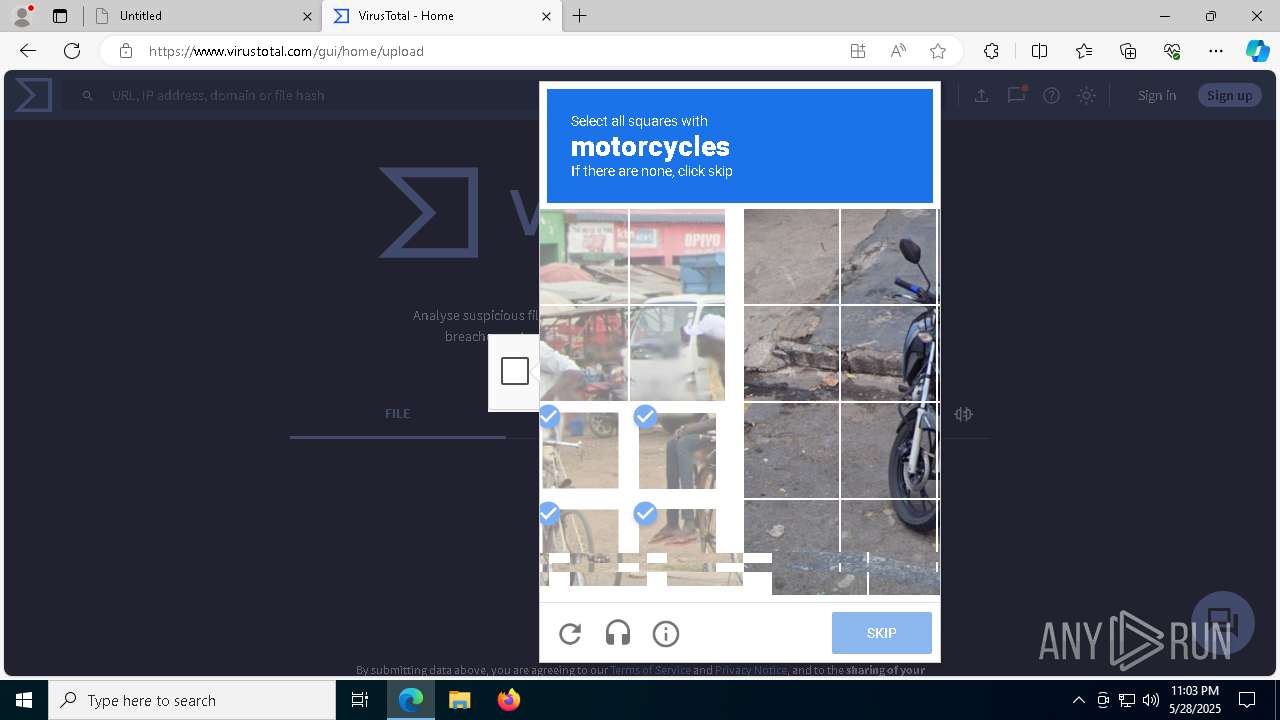The height and width of the screenshot is (720, 1280).
Task: Refresh the captcha challenge
Action: [x=570, y=633]
